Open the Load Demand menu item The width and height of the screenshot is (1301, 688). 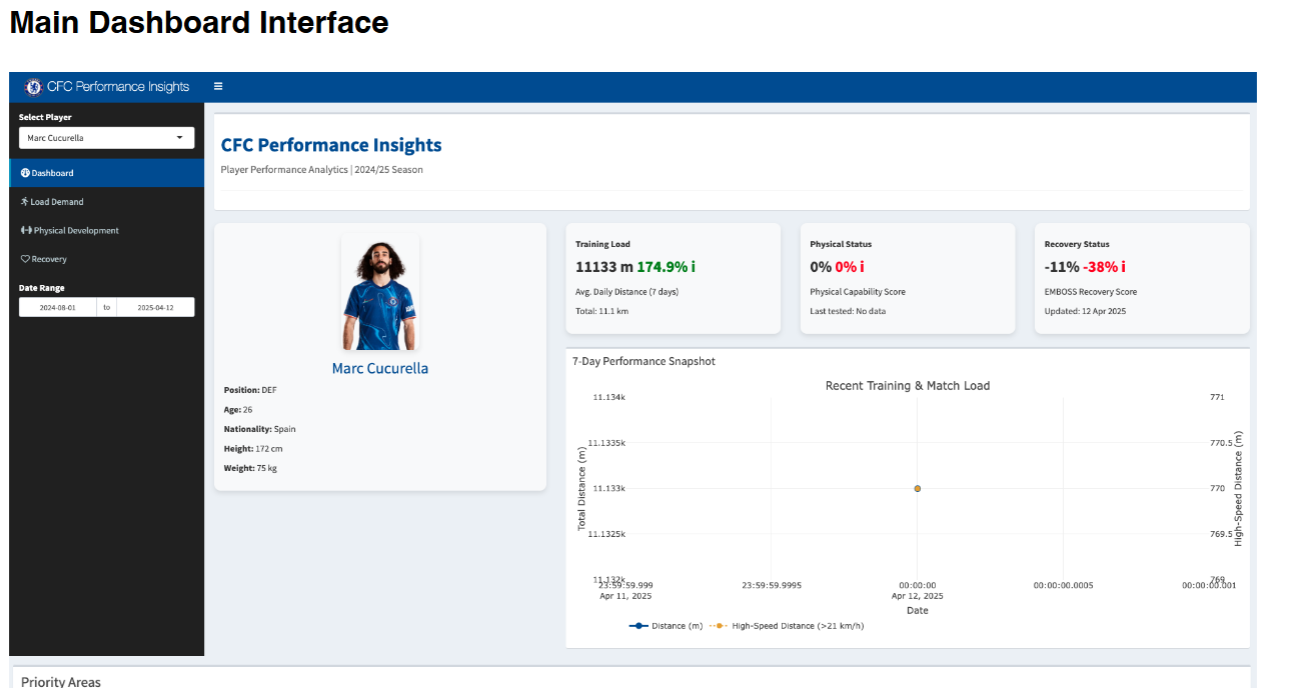106,202
